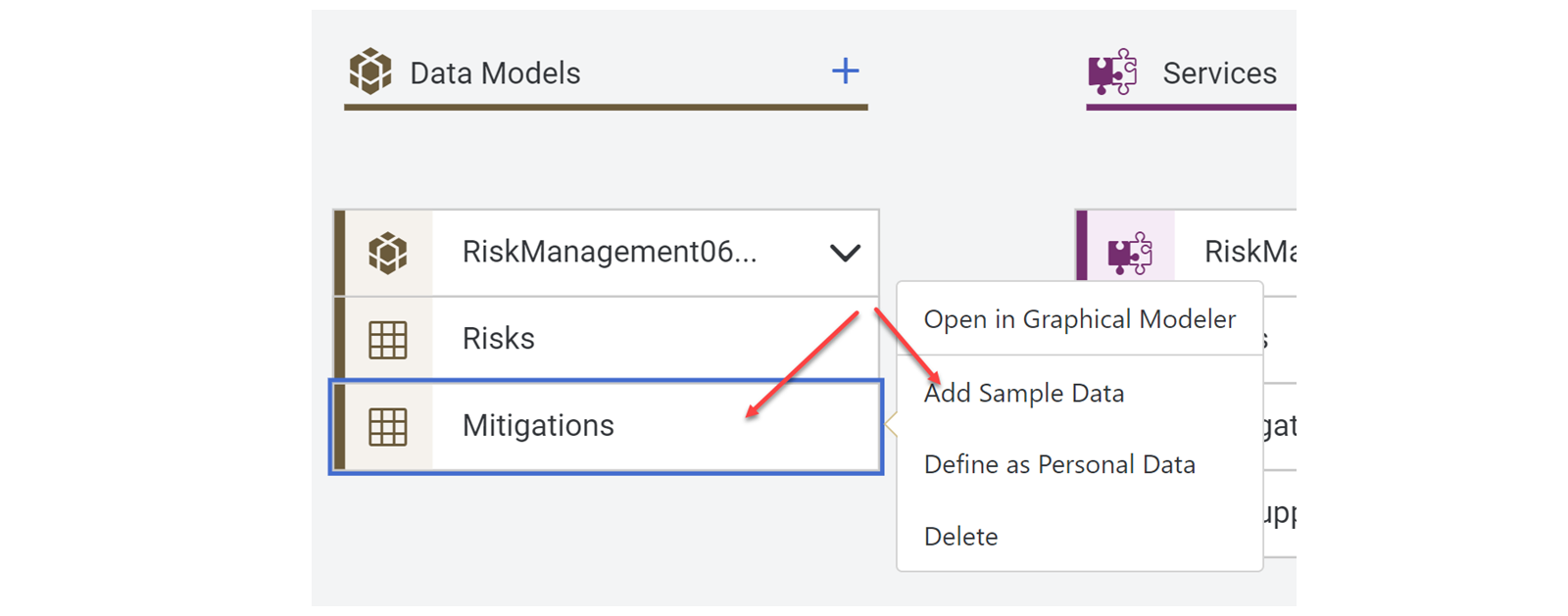This screenshot has height=616, width=1568.
Task: Pick Define as Personal Data
Action: pos(1059,464)
